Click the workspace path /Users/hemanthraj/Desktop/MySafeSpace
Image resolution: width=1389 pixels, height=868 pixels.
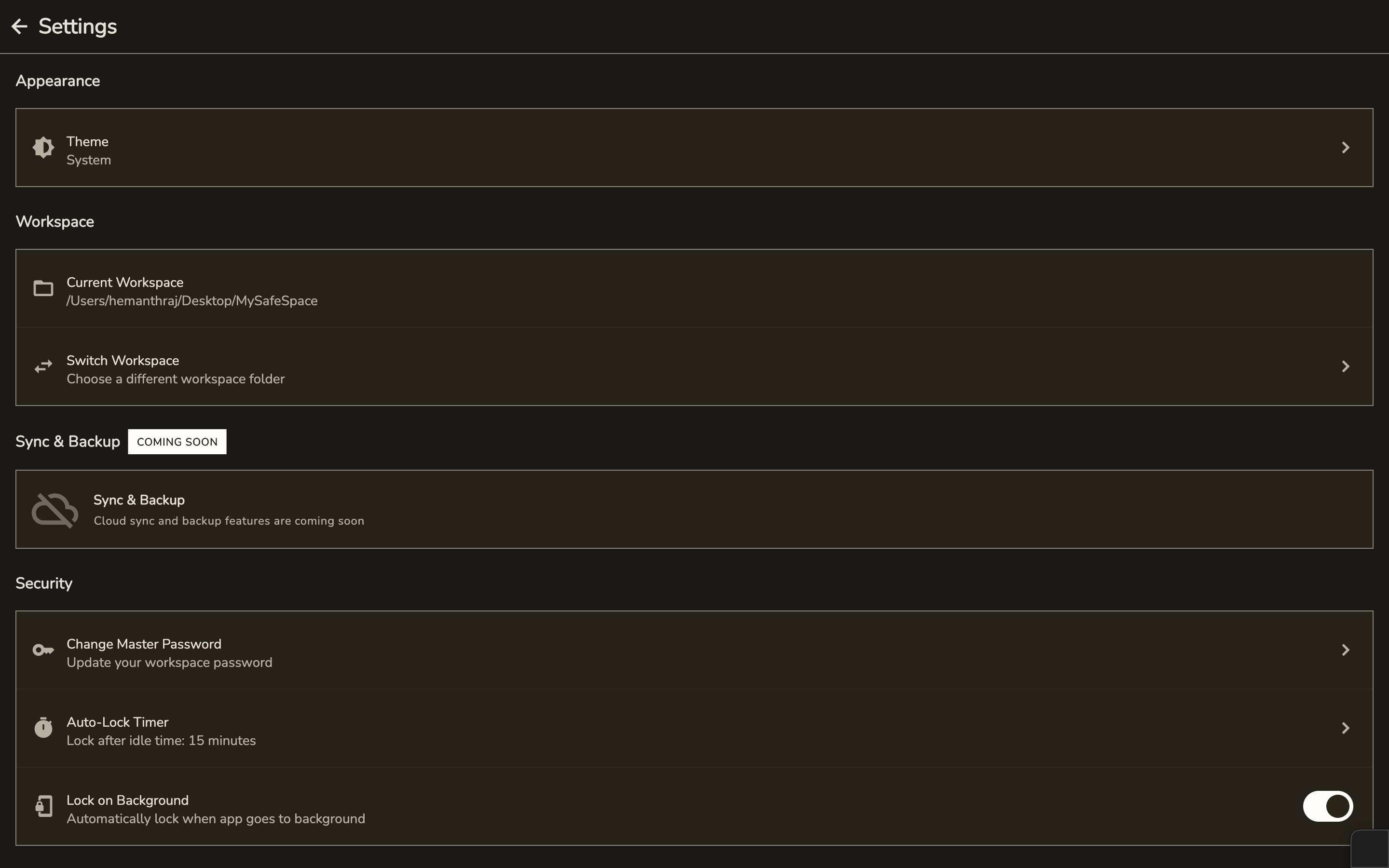[x=191, y=300]
